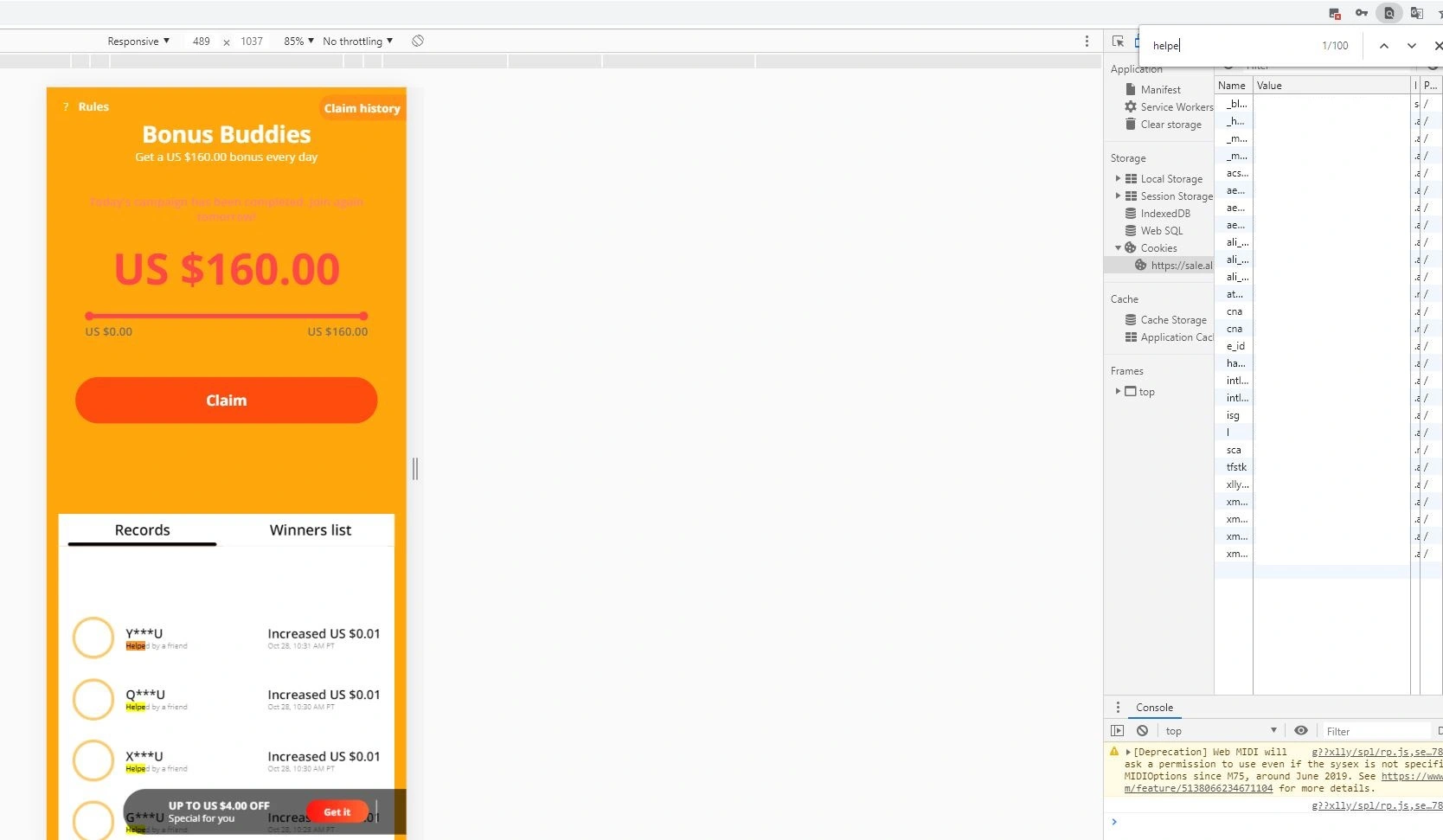
Task: Click the Clear storage trash icon
Action: [x=1131, y=124]
